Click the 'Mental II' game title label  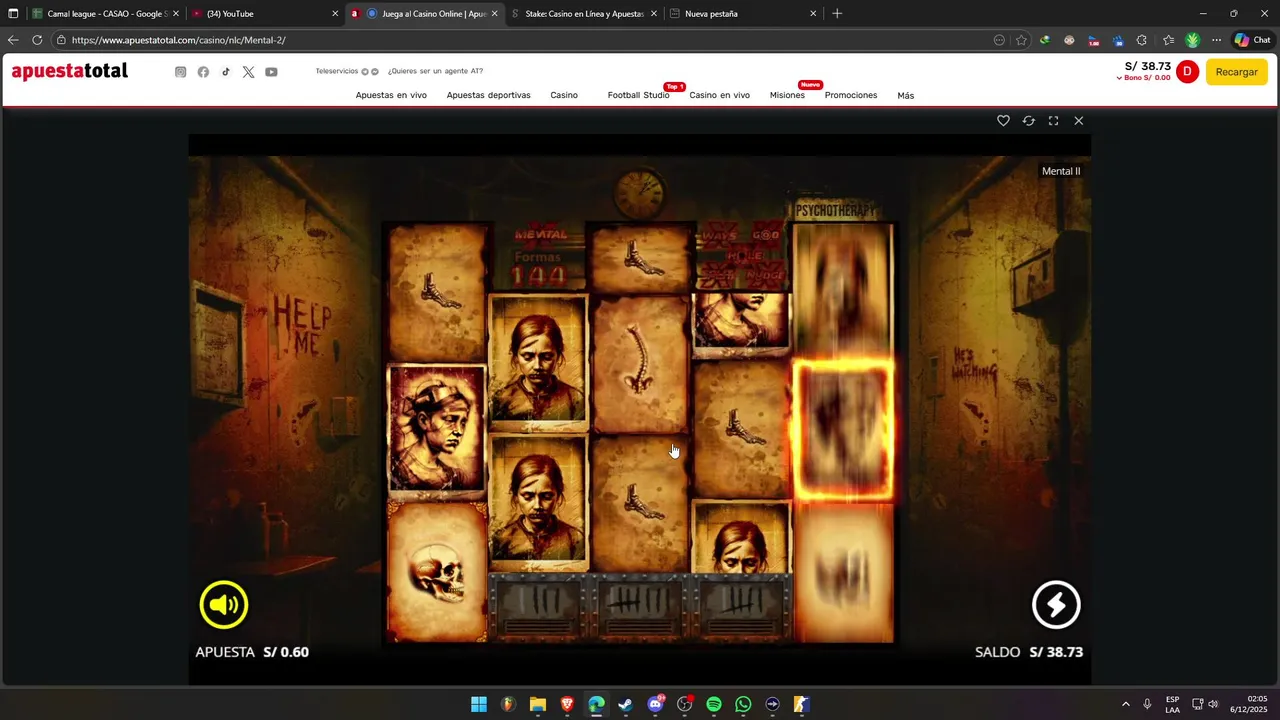pyautogui.click(x=1061, y=171)
